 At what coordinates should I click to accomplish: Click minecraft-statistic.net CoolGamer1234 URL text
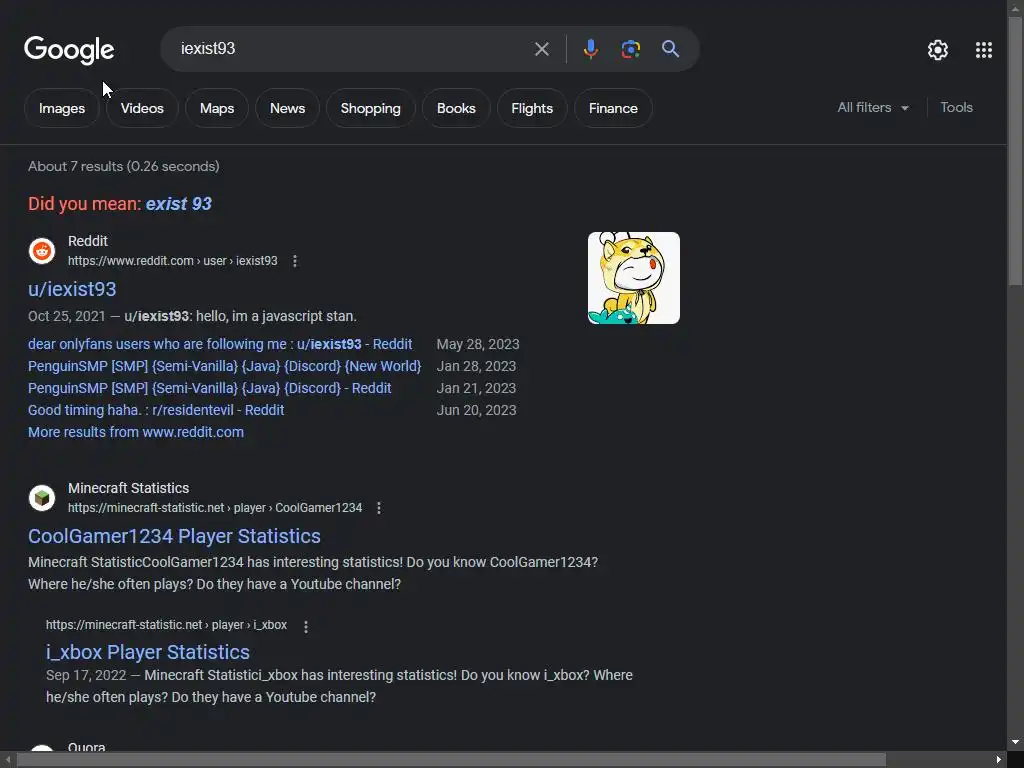click(x=215, y=508)
